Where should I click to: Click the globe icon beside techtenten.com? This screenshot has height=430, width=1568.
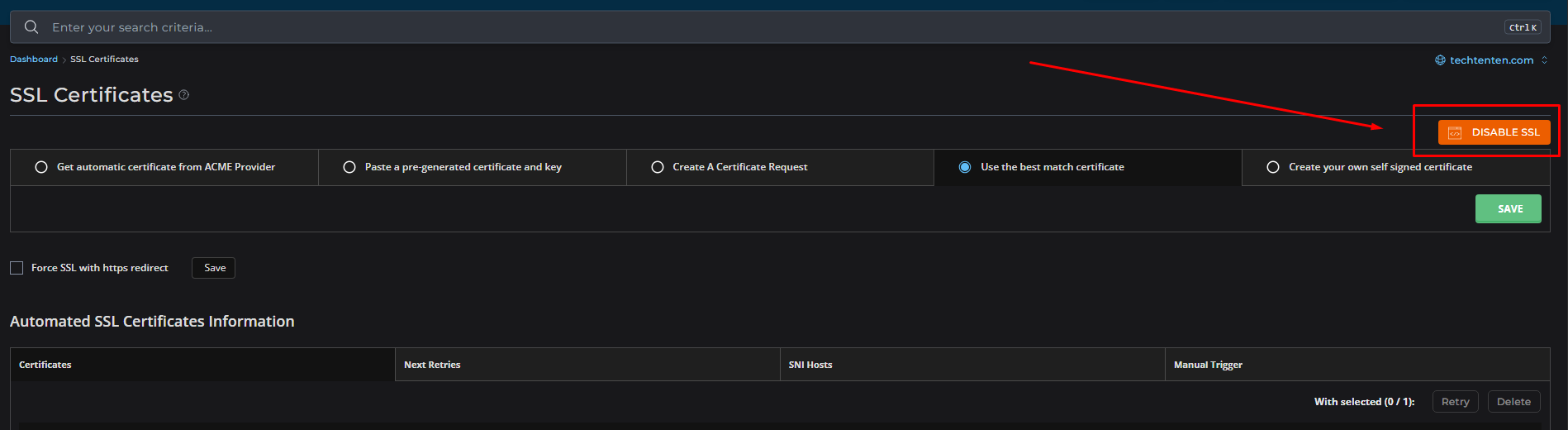click(x=1440, y=60)
